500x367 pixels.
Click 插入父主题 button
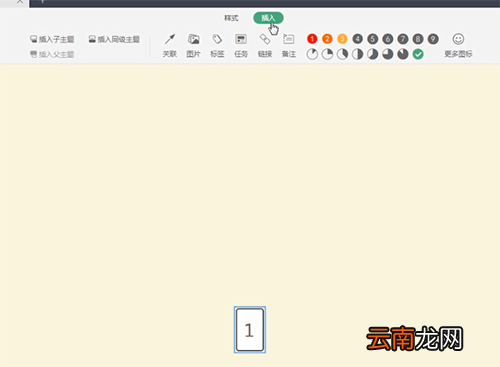click(52, 54)
